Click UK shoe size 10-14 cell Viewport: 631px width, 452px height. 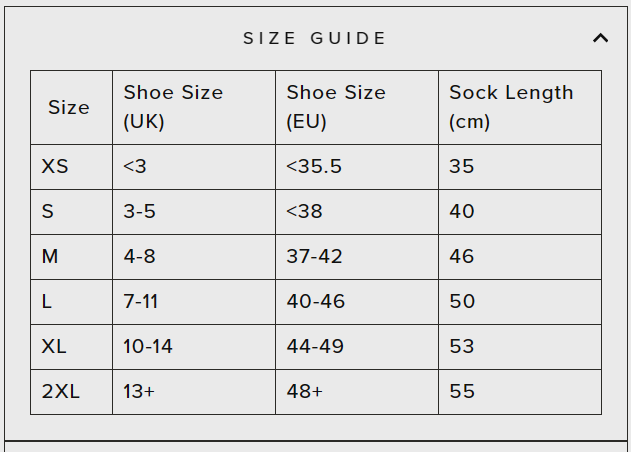[x=148, y=346]
